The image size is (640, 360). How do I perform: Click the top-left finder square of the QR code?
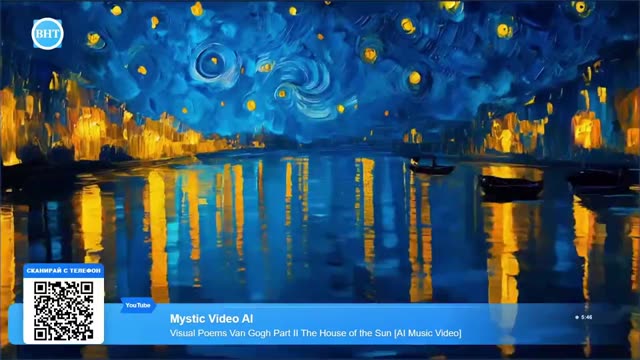(40, 288)
